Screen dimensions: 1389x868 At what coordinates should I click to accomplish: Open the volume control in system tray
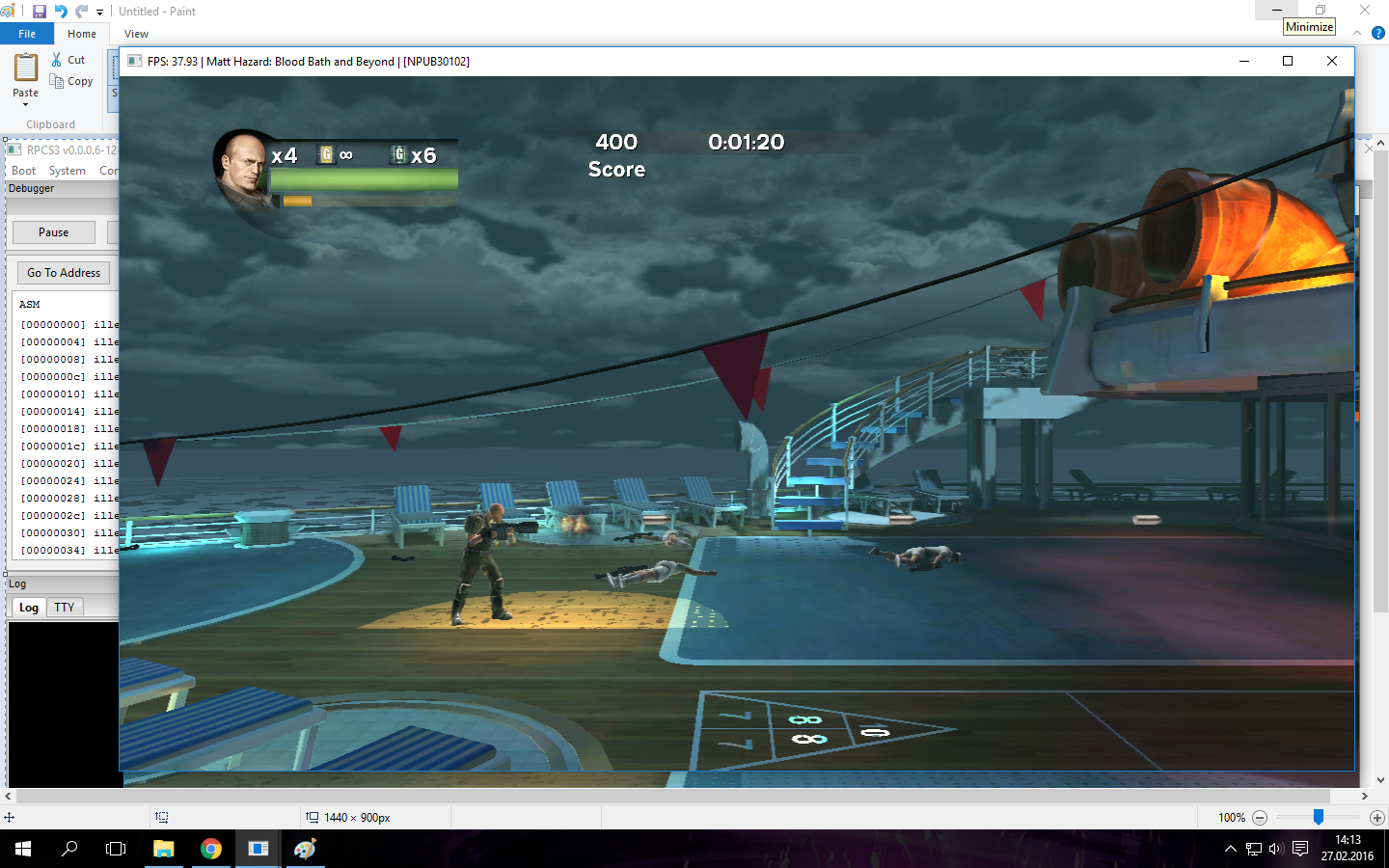coord(1276,849)
